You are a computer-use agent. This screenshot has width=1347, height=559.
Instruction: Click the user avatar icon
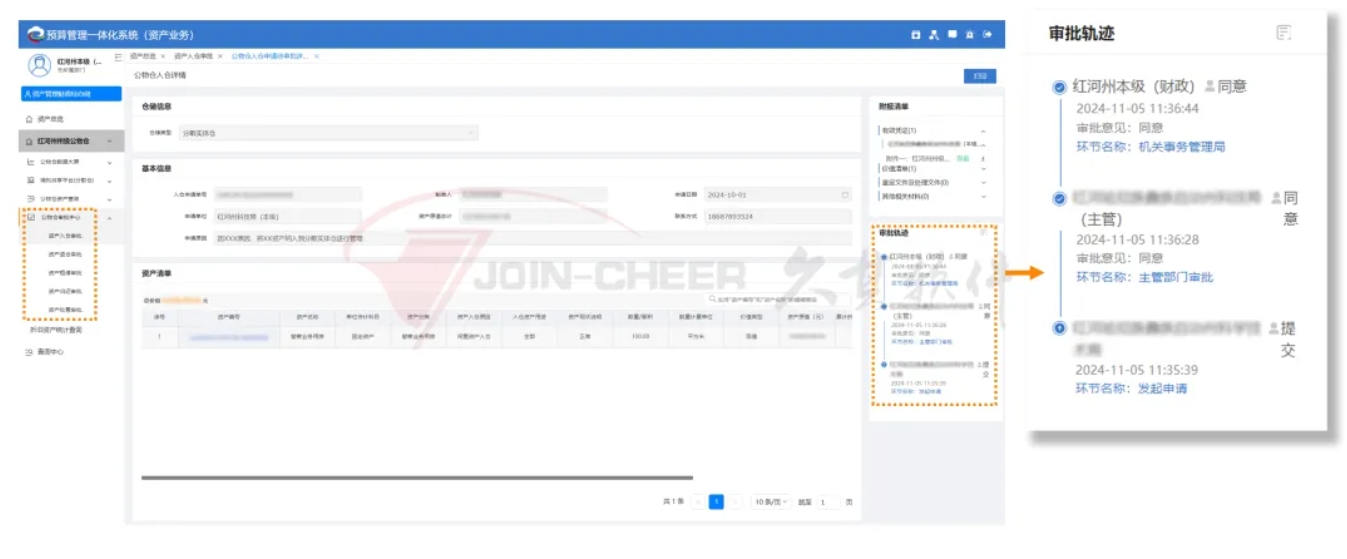[x=39, y=65]
